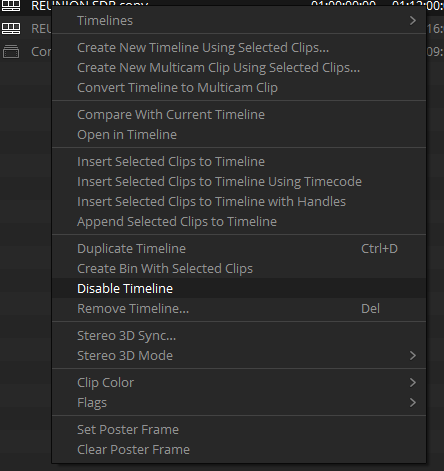
Task: Open the Flags submenu arrow
Action: click(x=413, y=403)
